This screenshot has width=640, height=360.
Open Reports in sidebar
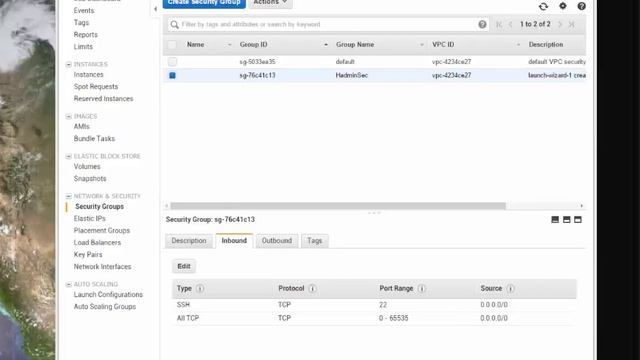click(x=85, y=35)
